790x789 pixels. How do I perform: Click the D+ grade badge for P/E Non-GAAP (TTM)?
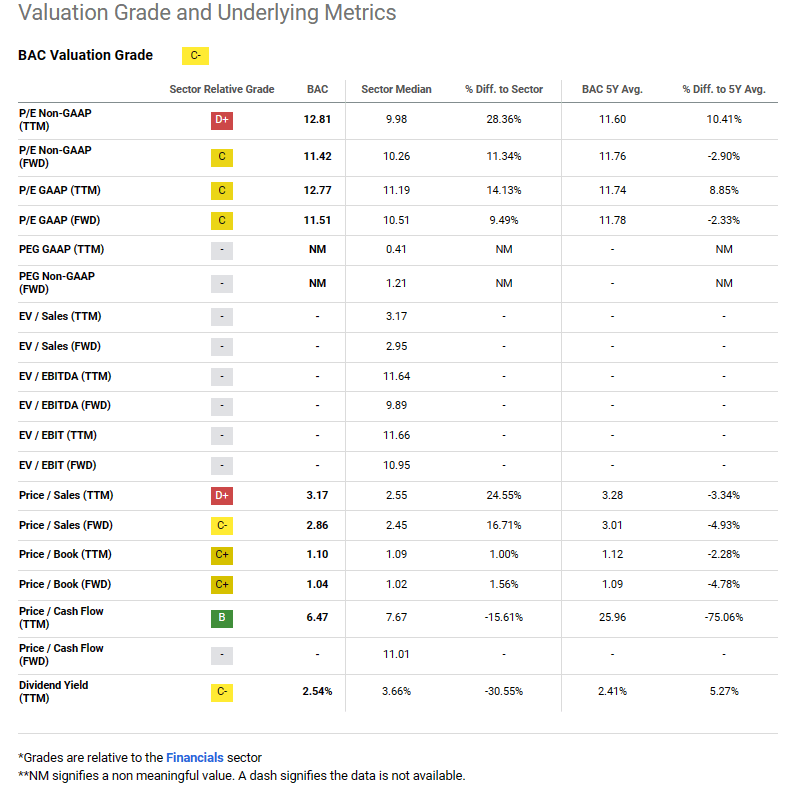click(x=222, y=120)
